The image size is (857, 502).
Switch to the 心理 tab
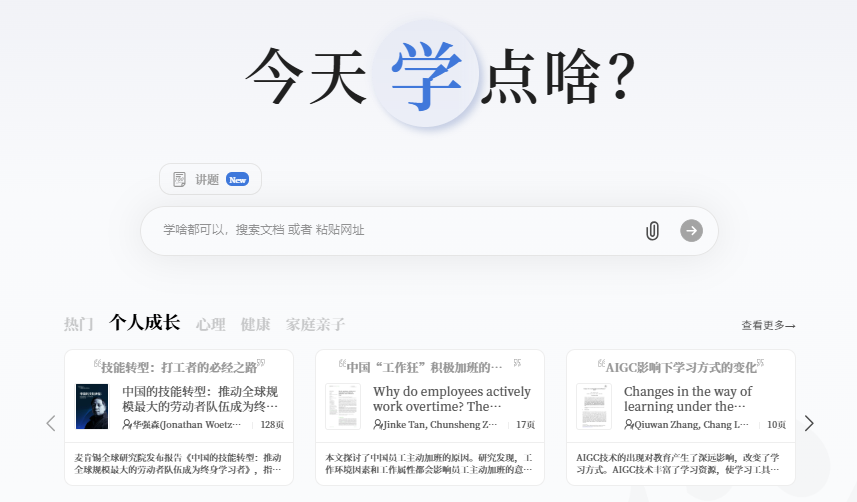[x=211, y=324]
